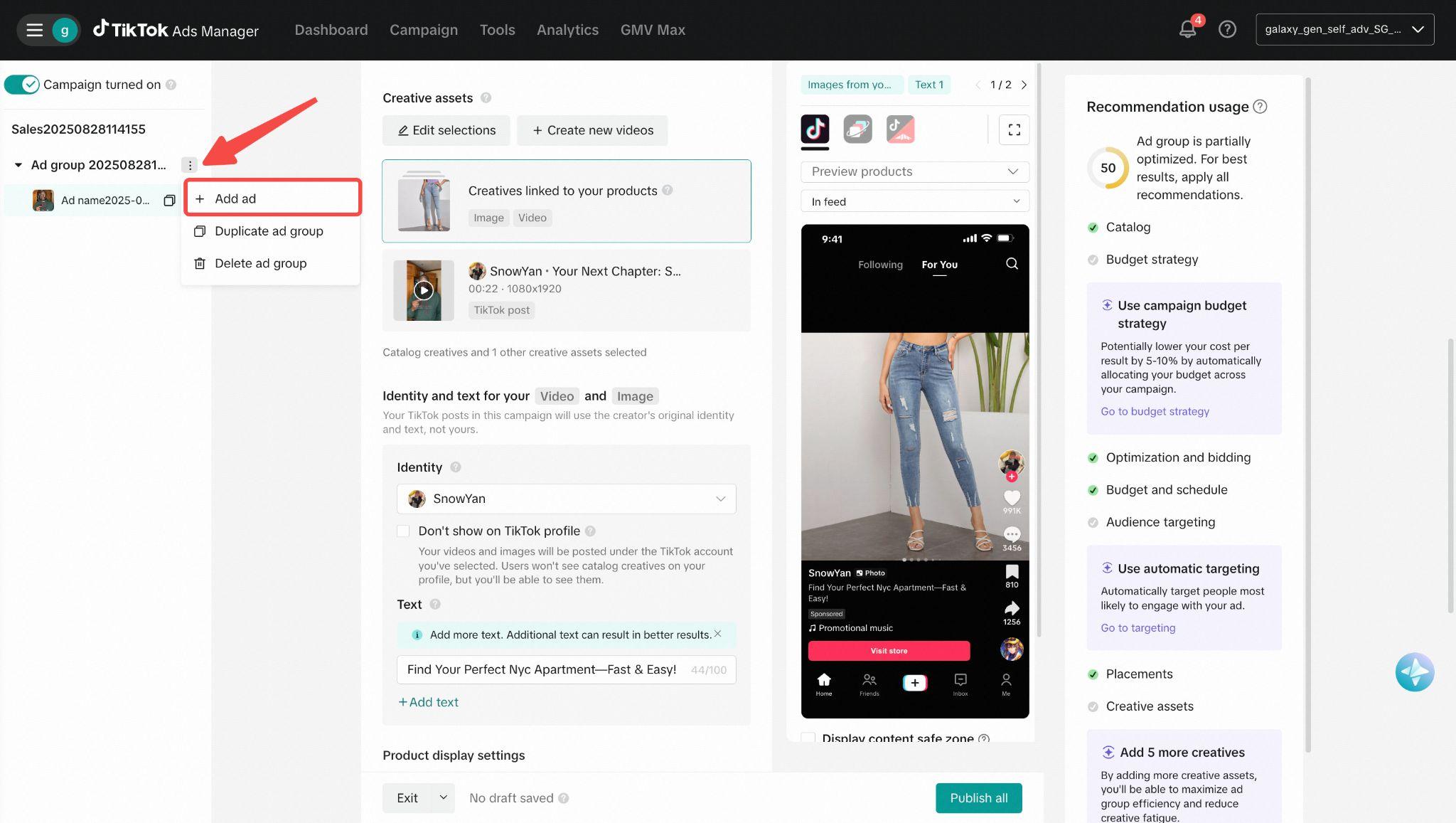Enable Display content safe zone checkbox
Screen dimensions: 1456x823
[x=808, y=738]
